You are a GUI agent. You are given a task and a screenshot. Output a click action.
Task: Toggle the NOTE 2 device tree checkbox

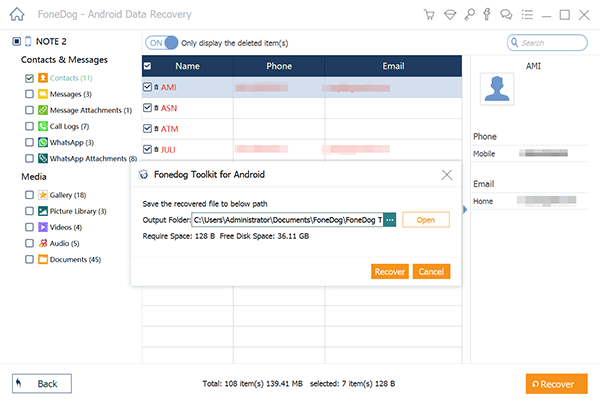click(x=16, y=41)
